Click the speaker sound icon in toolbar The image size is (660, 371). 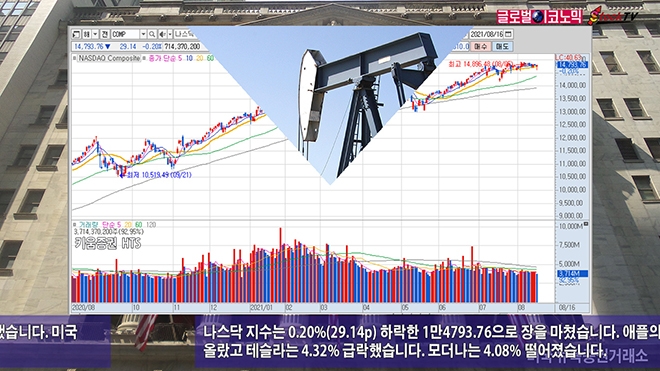point(162,34)
